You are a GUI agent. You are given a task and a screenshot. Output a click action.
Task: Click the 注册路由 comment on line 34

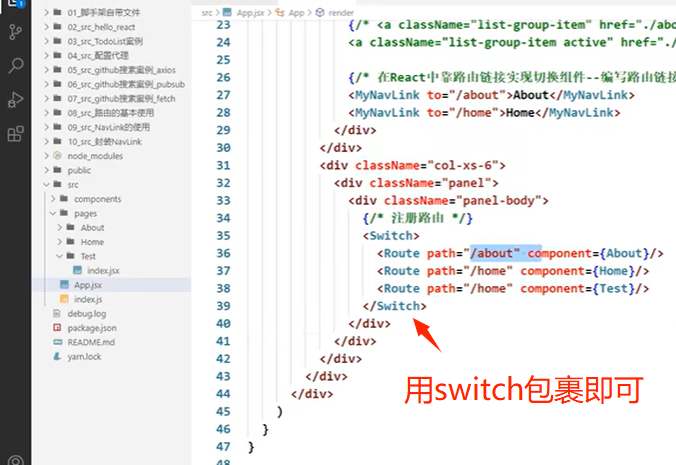417,218
